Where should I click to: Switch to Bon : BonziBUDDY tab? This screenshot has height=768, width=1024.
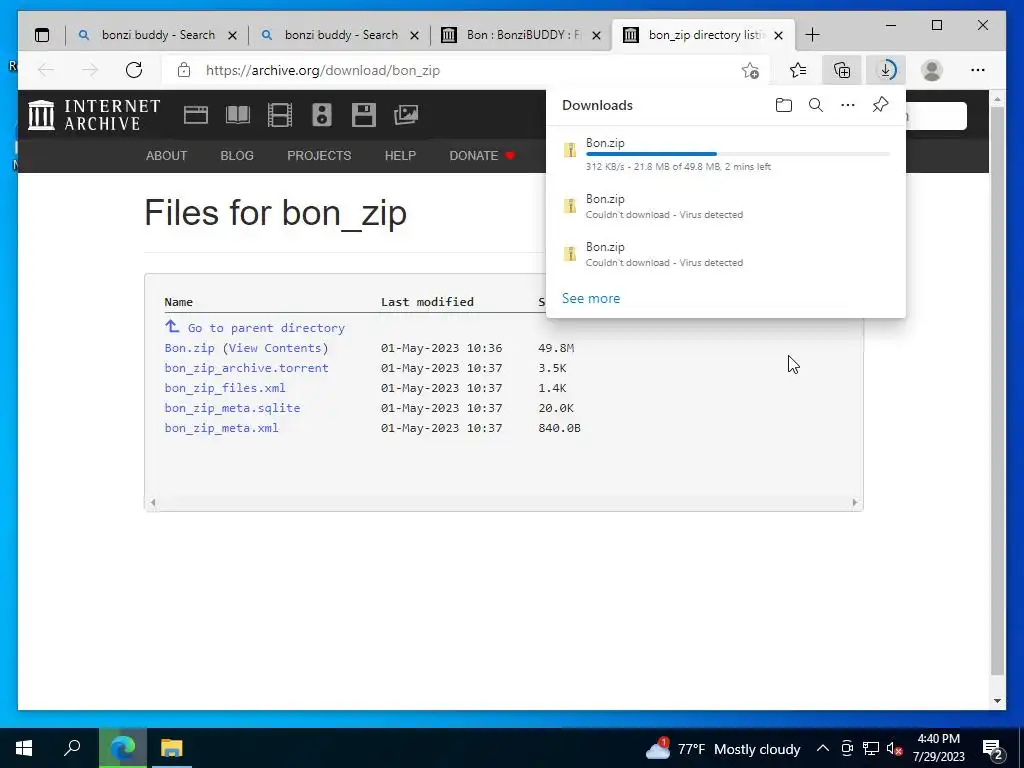click(x=521, y=35)
